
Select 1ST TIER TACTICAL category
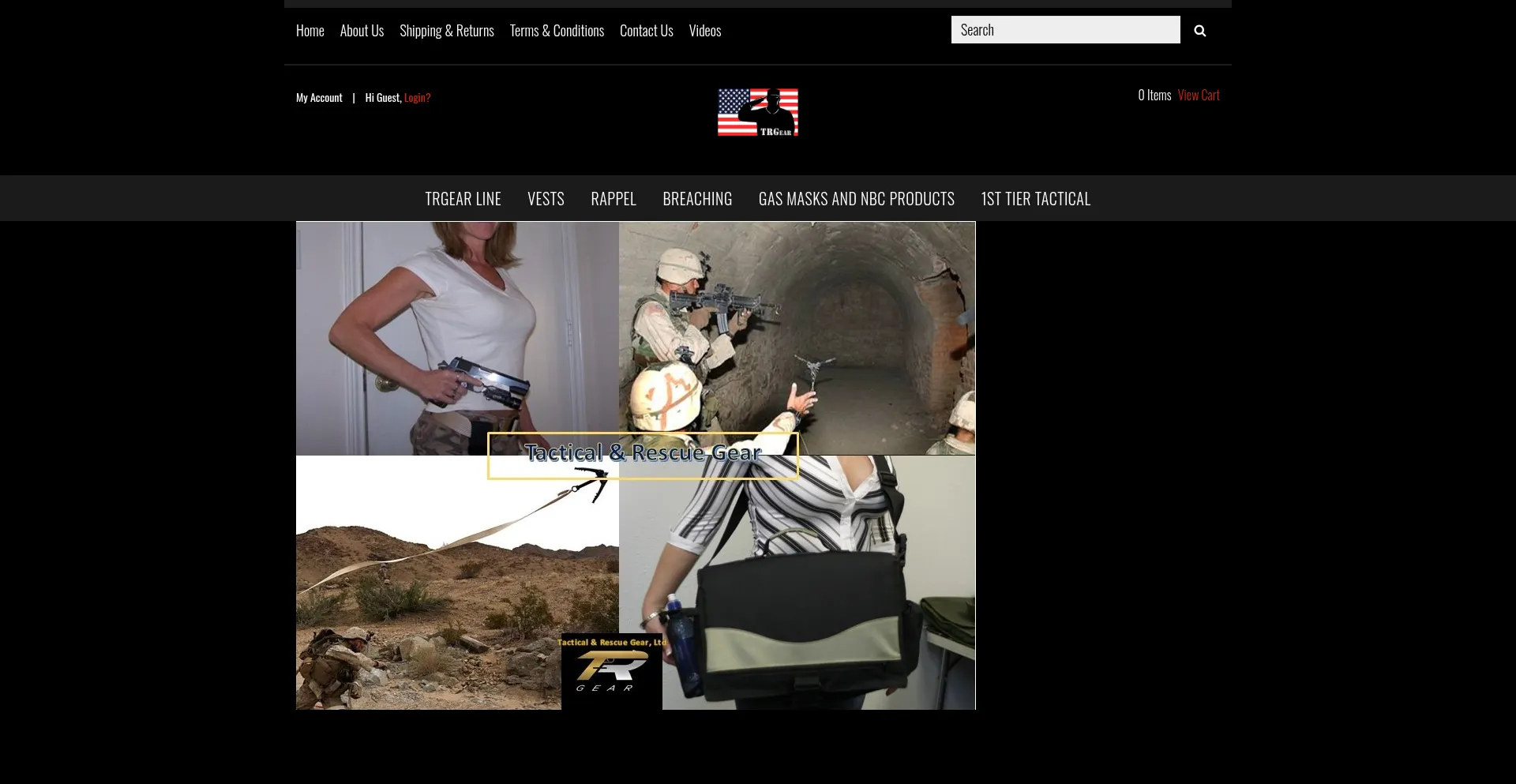point(1035,199)
